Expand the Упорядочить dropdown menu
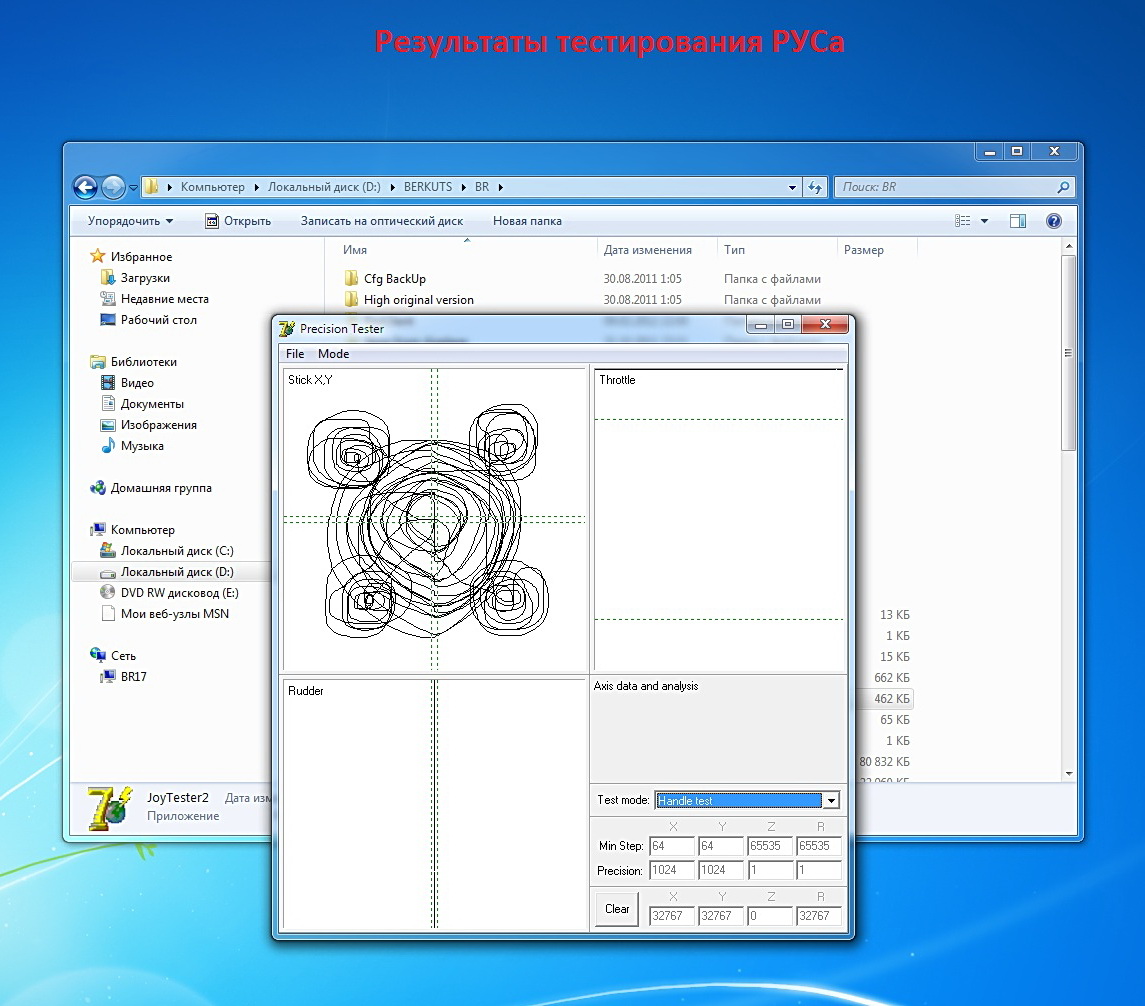This screenshot has height=1006, width=1145. [x=130, y=221]
